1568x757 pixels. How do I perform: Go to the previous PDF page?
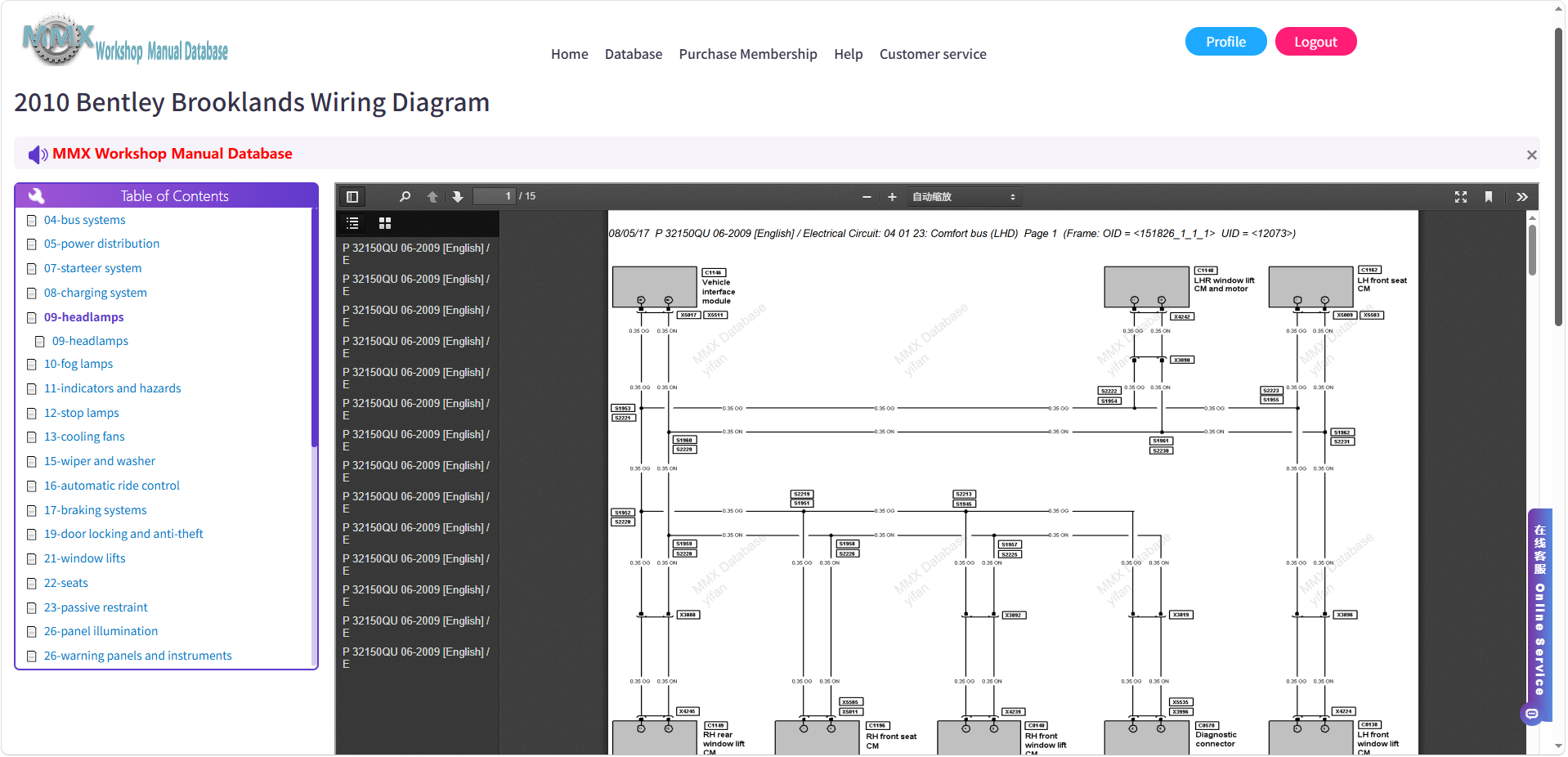pyautogui.click(x=432, y=196)
